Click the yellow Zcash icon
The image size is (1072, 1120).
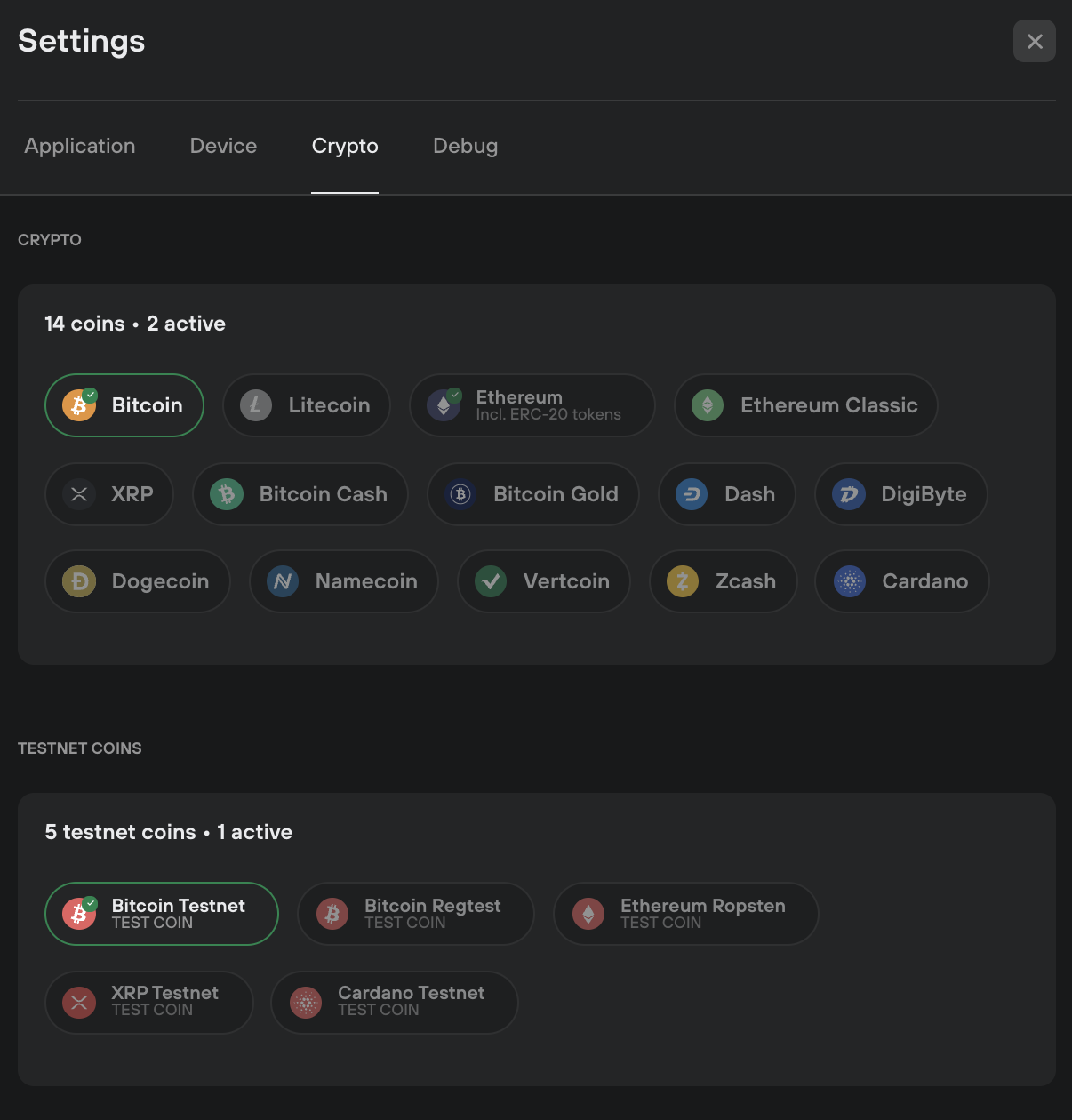pos(683,581)
